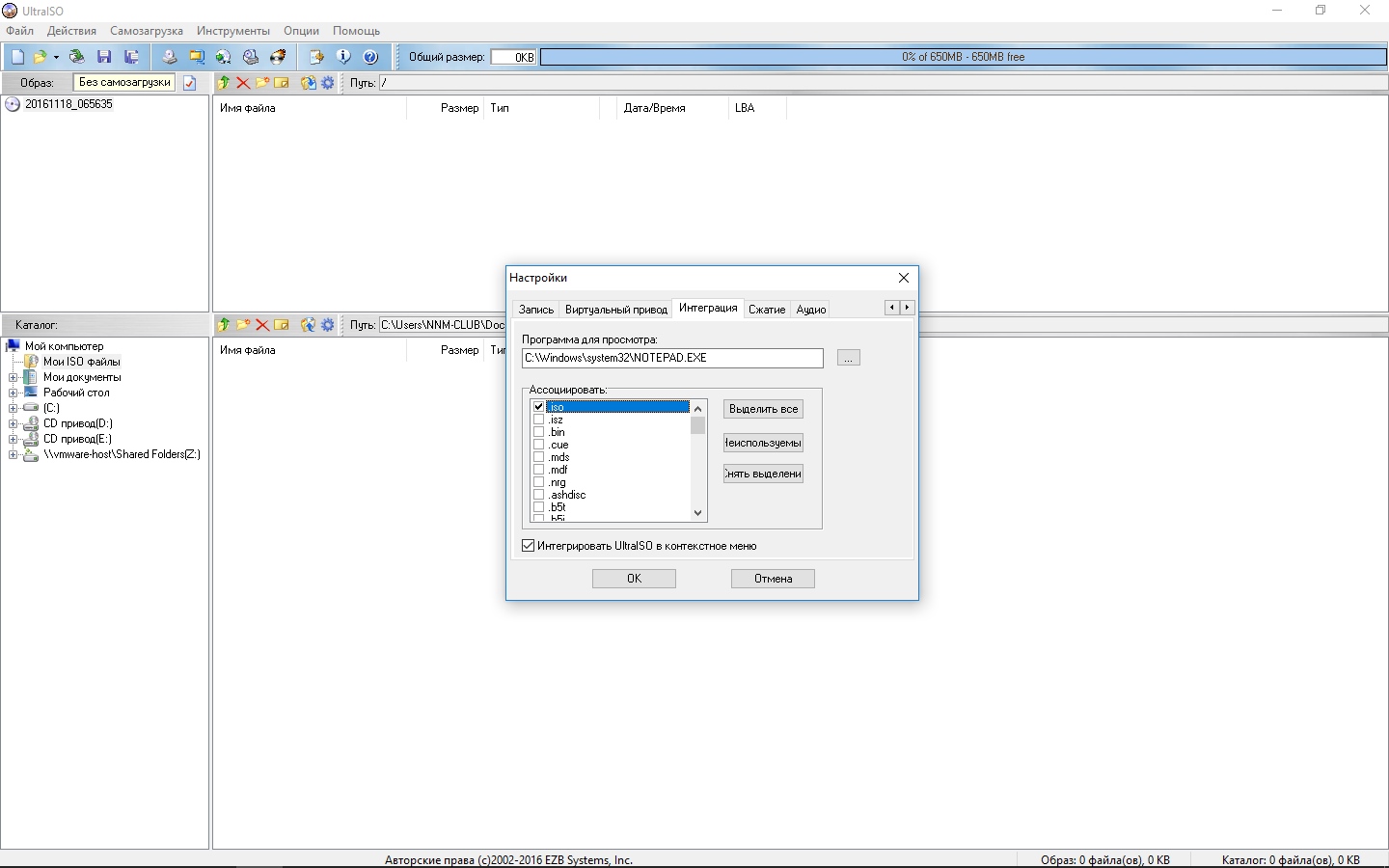Expand the vmware-host Shared Folders(Z:) node
This screenshot has height=868, width=1389.
14,454
